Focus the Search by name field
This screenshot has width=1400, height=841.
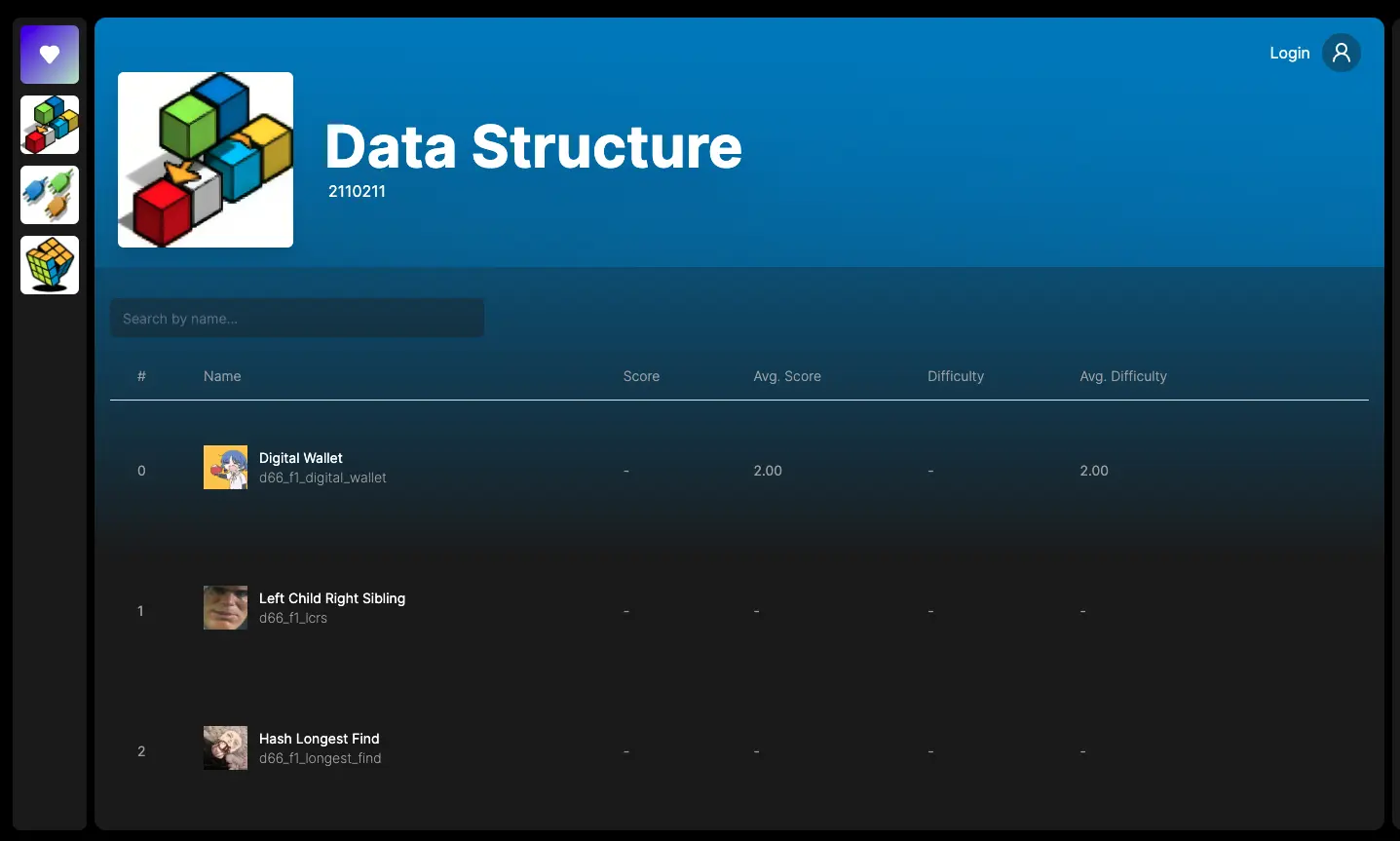[297, 319]
